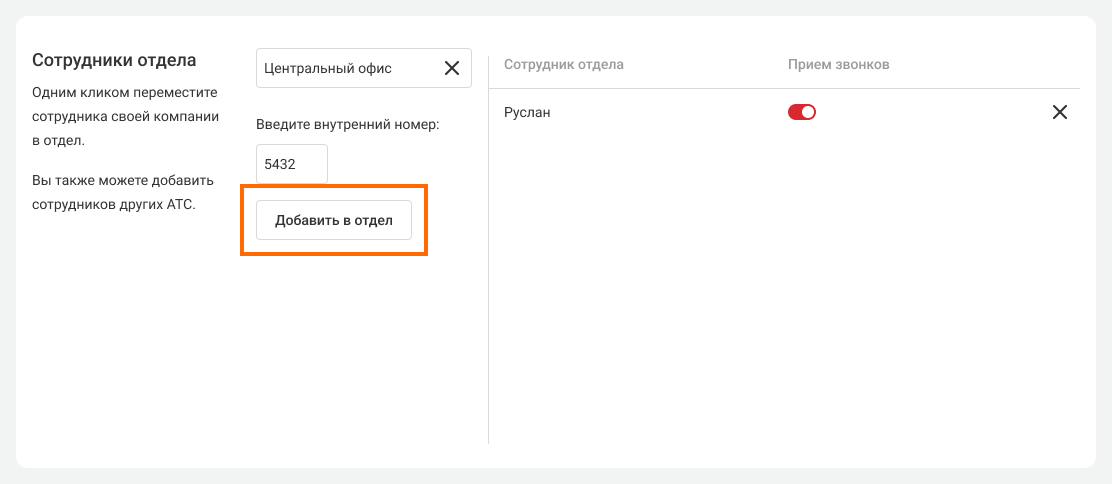
Task: Disable call reception for Руслан
Action: (802, 112)
